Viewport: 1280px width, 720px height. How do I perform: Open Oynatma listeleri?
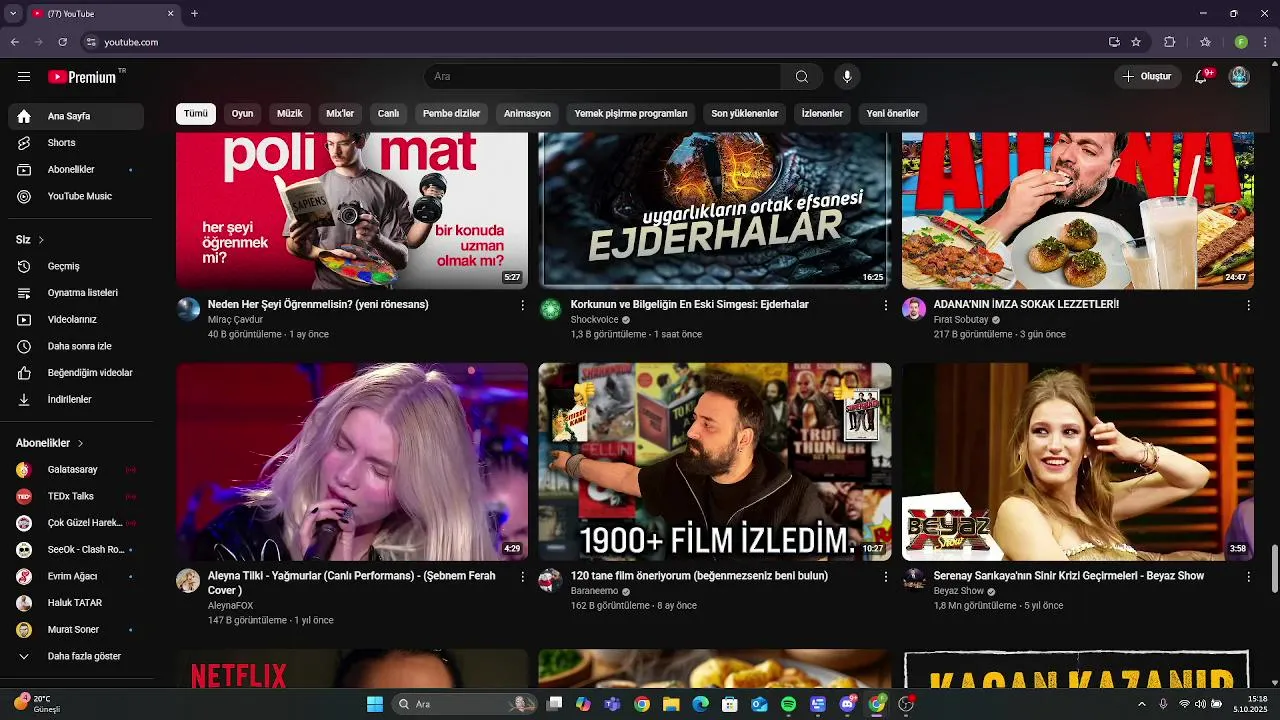[x=76, y=293]
